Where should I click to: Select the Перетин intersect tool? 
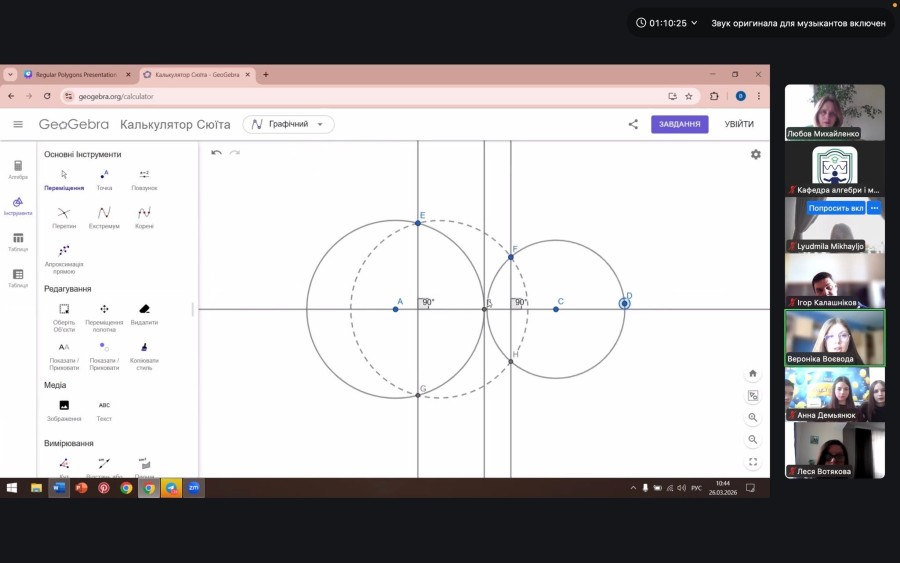(64, 218)
